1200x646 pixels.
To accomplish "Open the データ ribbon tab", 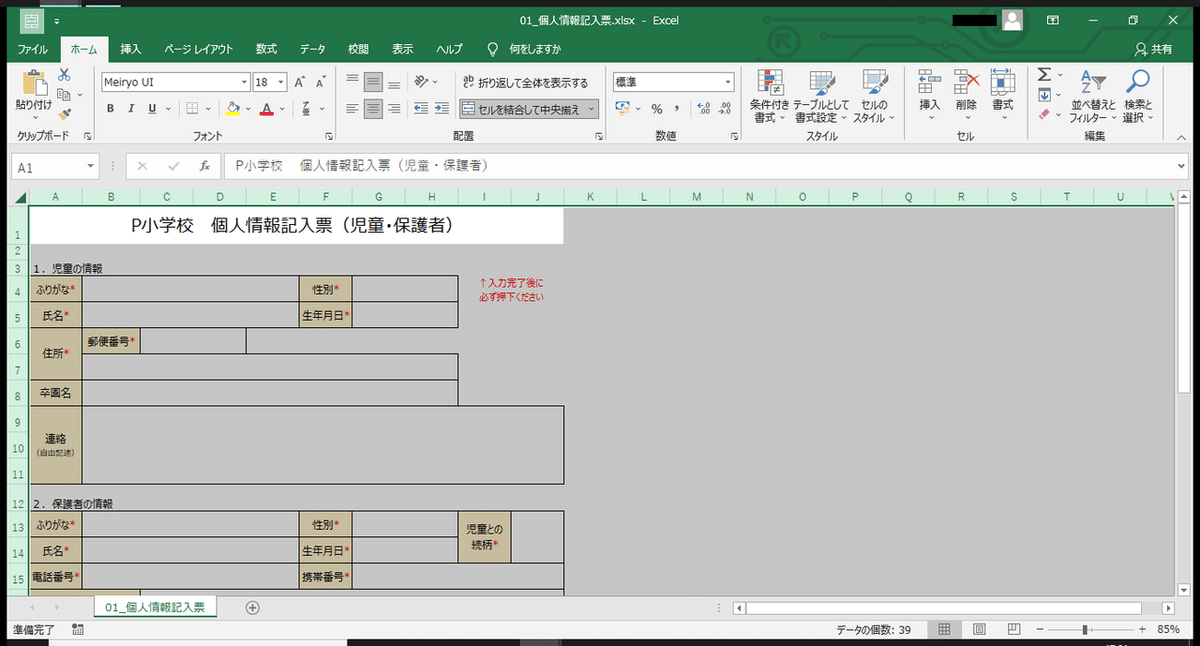I will coord(313,48).
